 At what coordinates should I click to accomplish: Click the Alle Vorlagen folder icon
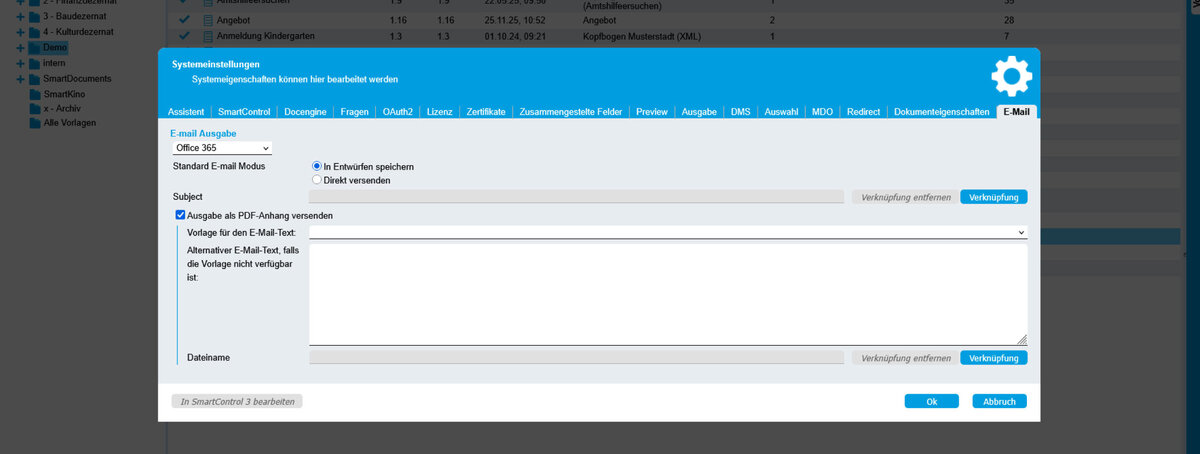[x=34, y=123]
